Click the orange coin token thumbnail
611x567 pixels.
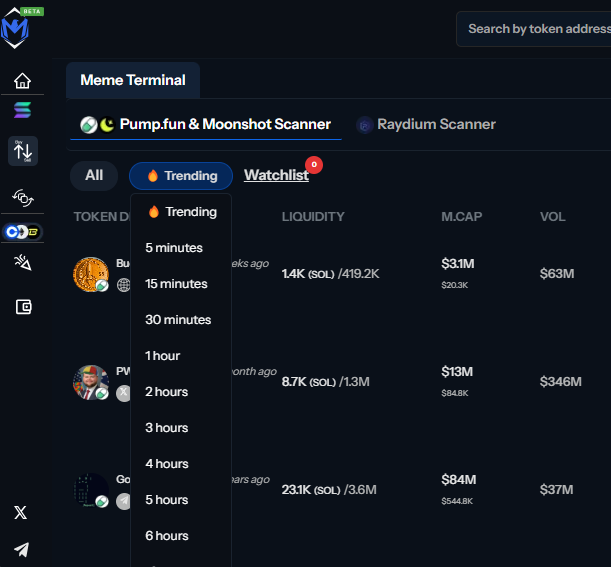pos(91,274)
